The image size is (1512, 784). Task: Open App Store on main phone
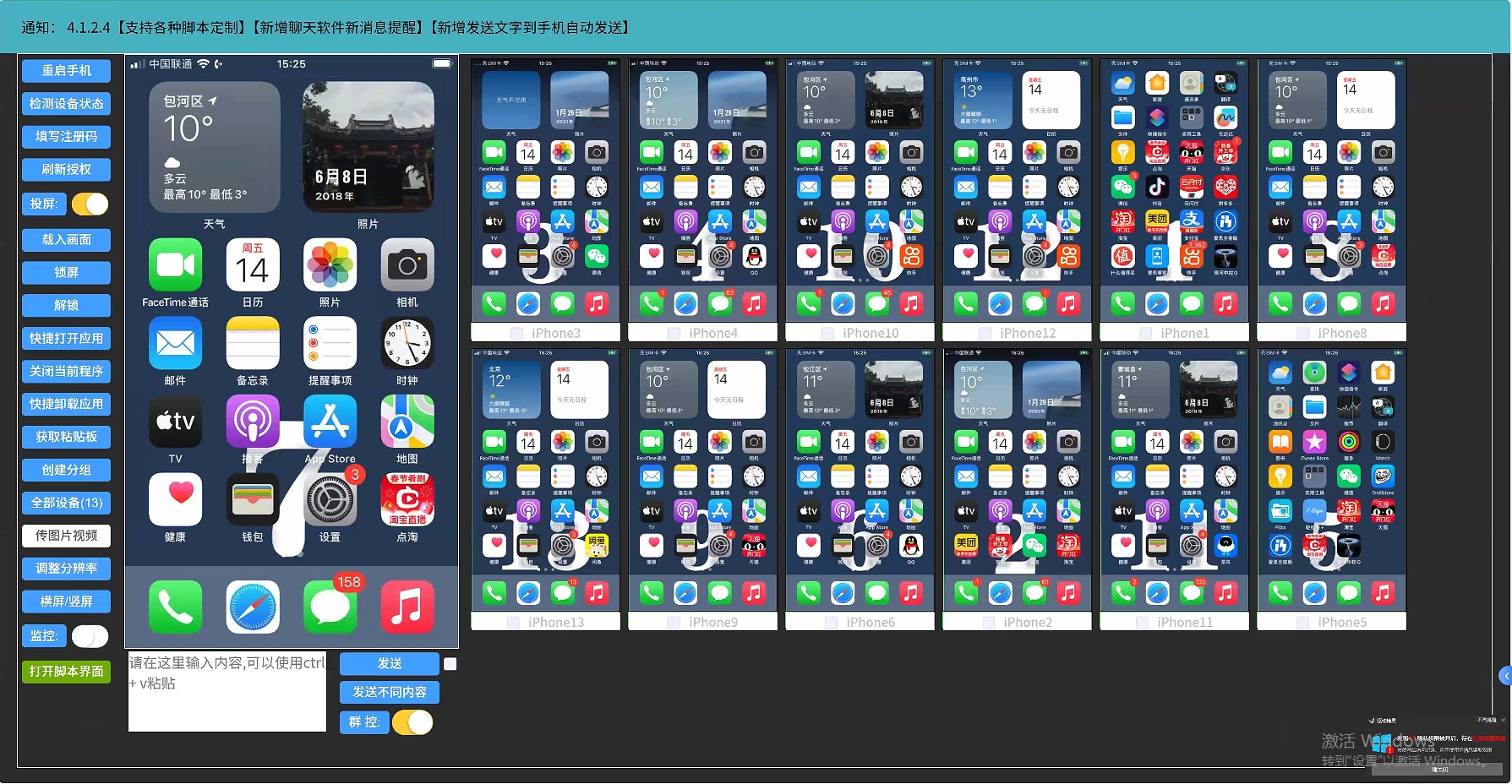tap(330, 422)
